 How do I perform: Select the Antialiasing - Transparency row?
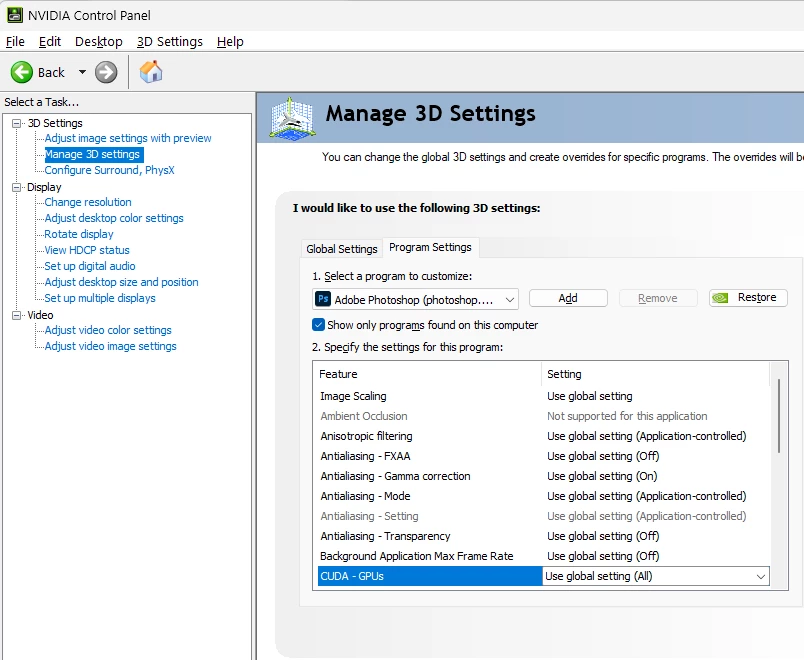point(544,536)
